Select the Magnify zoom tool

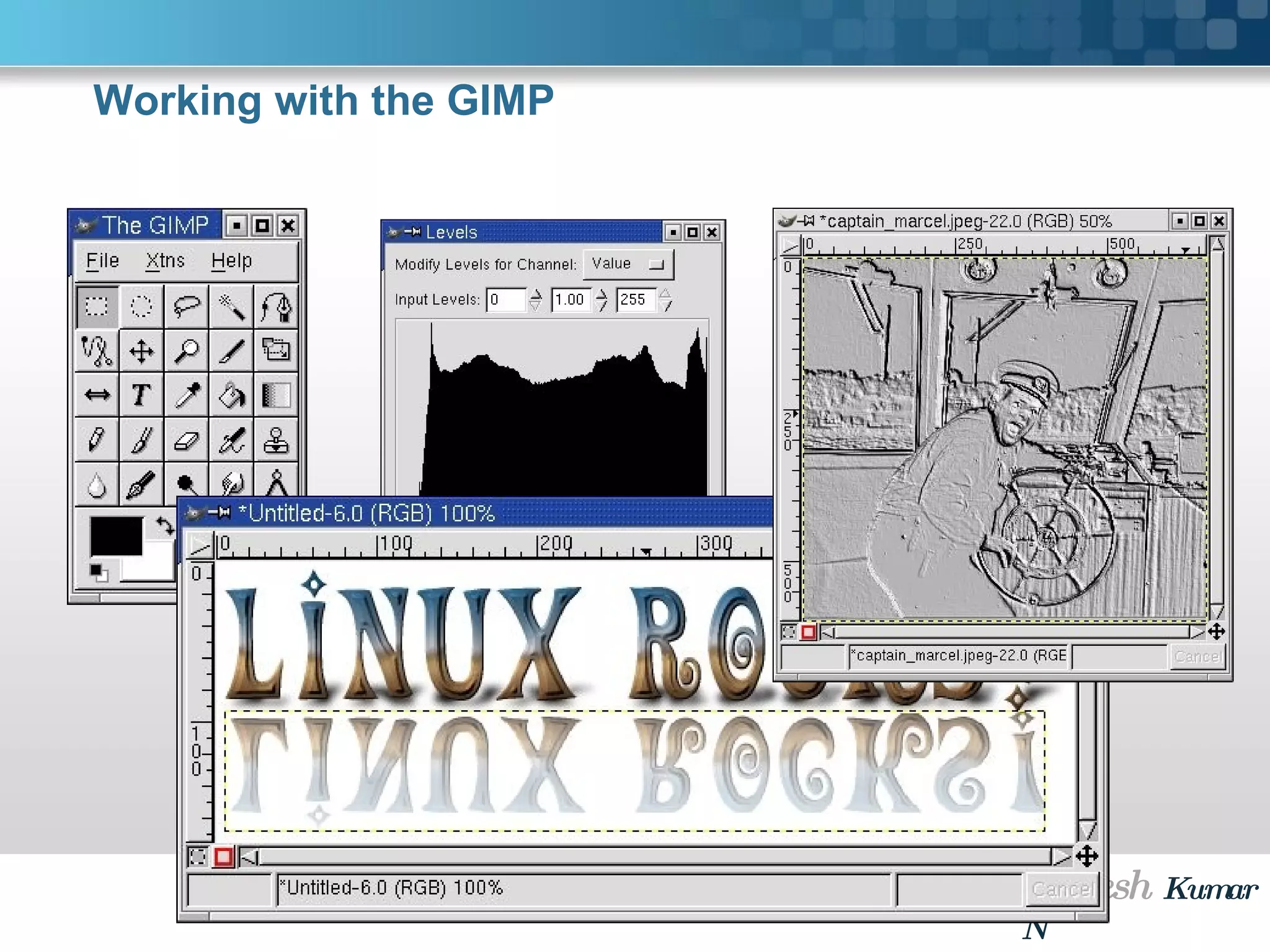pyautogui.click(x=186, y=351)
